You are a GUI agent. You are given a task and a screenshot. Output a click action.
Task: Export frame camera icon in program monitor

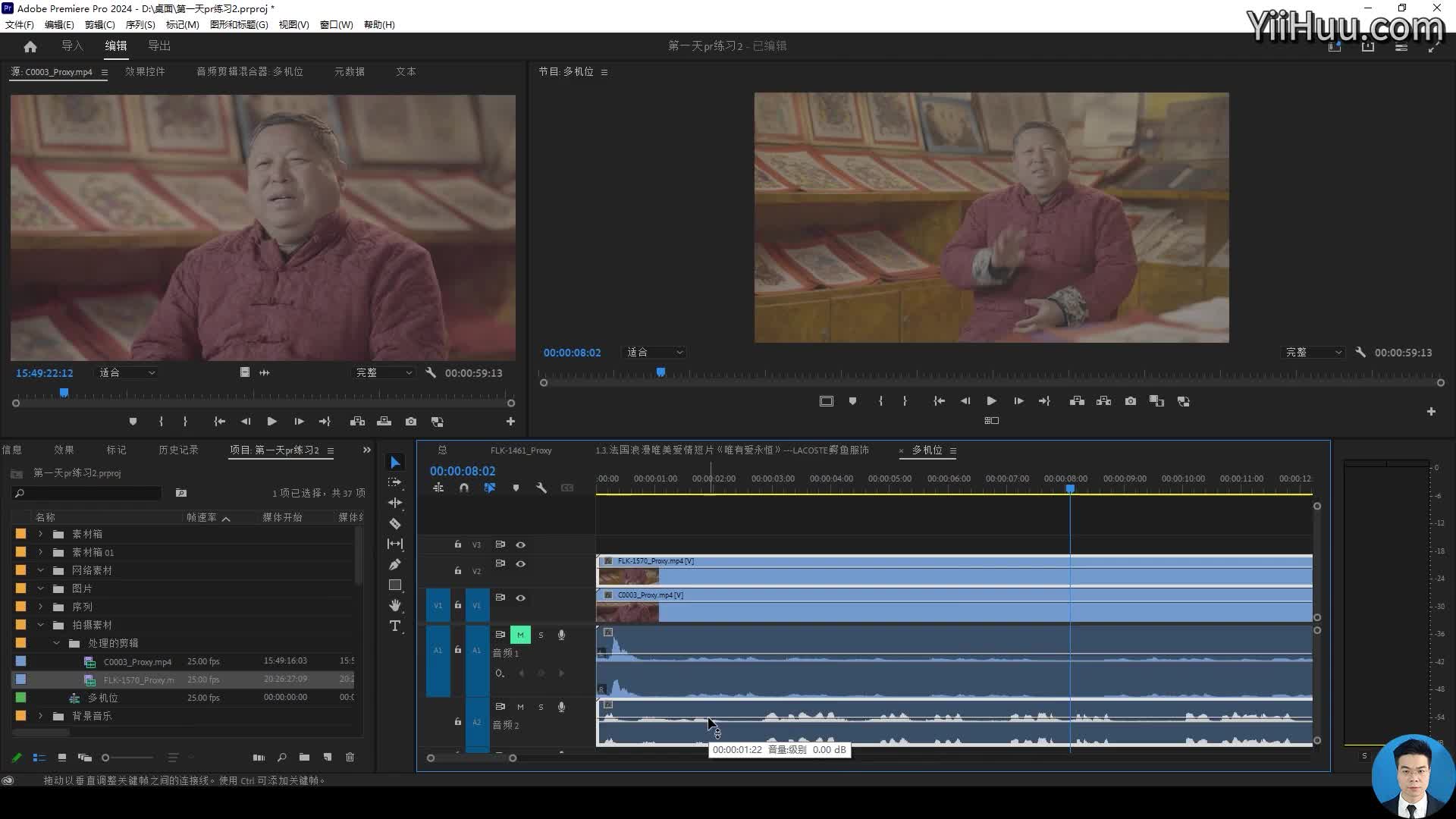coord(1131,401)
